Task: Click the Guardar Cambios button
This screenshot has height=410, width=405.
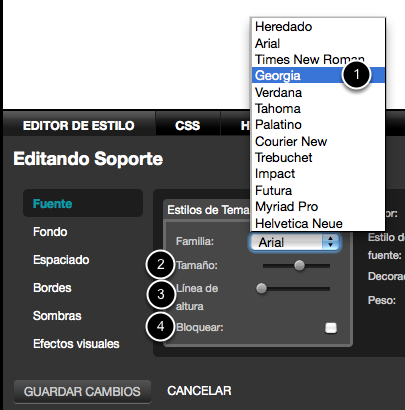Action: pos(82,392)
